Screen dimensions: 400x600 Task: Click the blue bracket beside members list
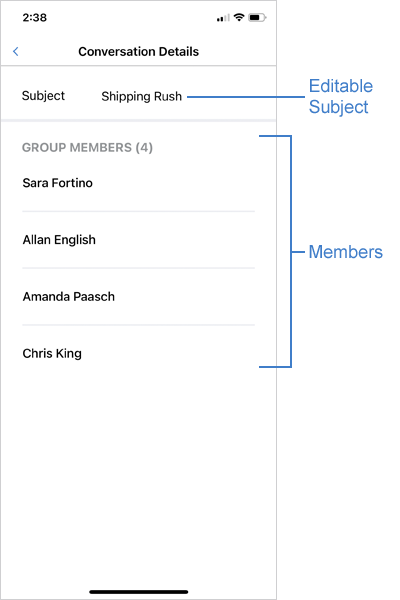click(x=291, y=251)
